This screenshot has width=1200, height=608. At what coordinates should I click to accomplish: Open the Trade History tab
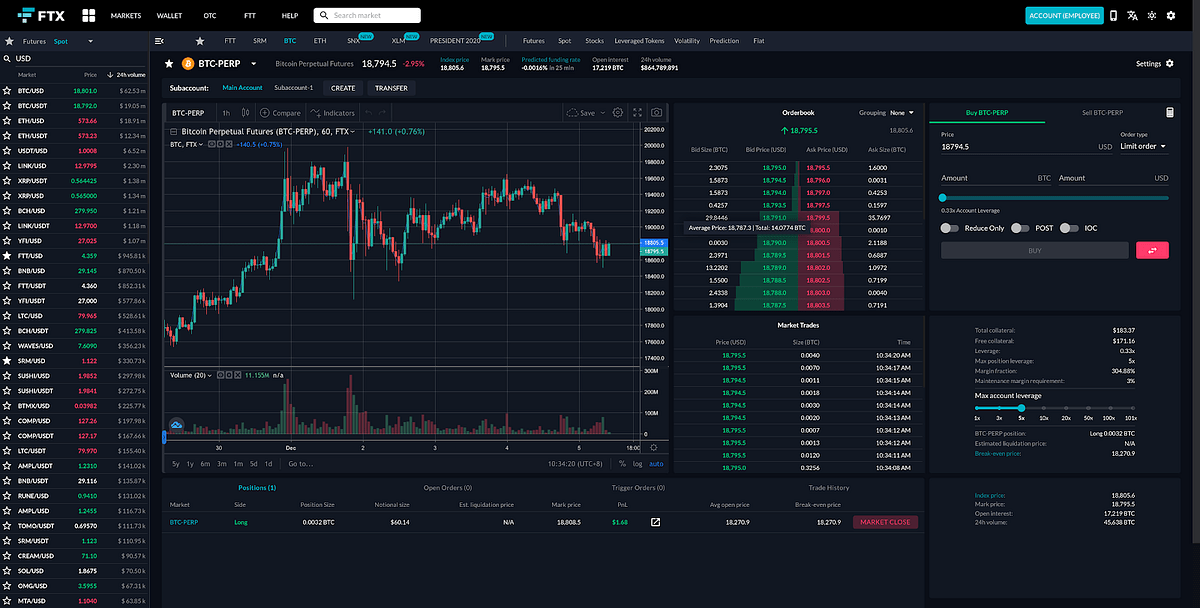(x=829, y=487)
